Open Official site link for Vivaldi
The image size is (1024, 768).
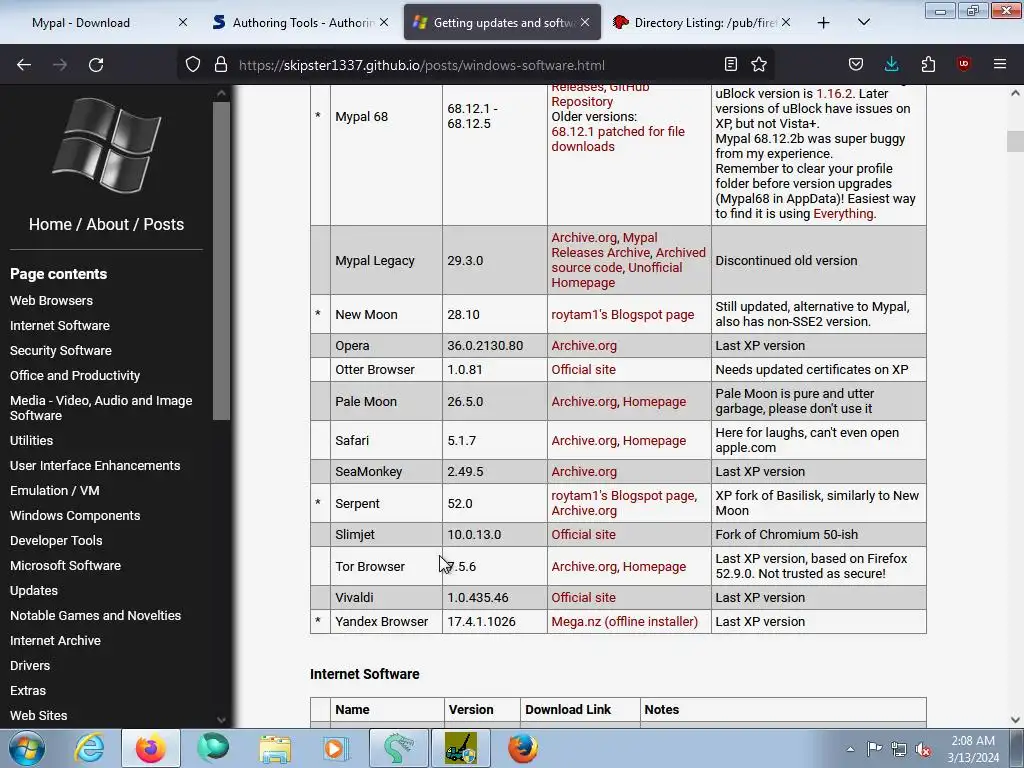(583, 598)
